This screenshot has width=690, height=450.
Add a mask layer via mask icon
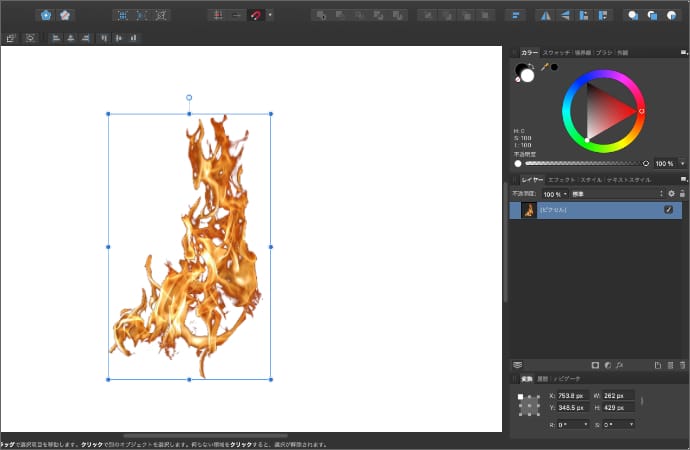pyautogui.click(x=594, y=365)
